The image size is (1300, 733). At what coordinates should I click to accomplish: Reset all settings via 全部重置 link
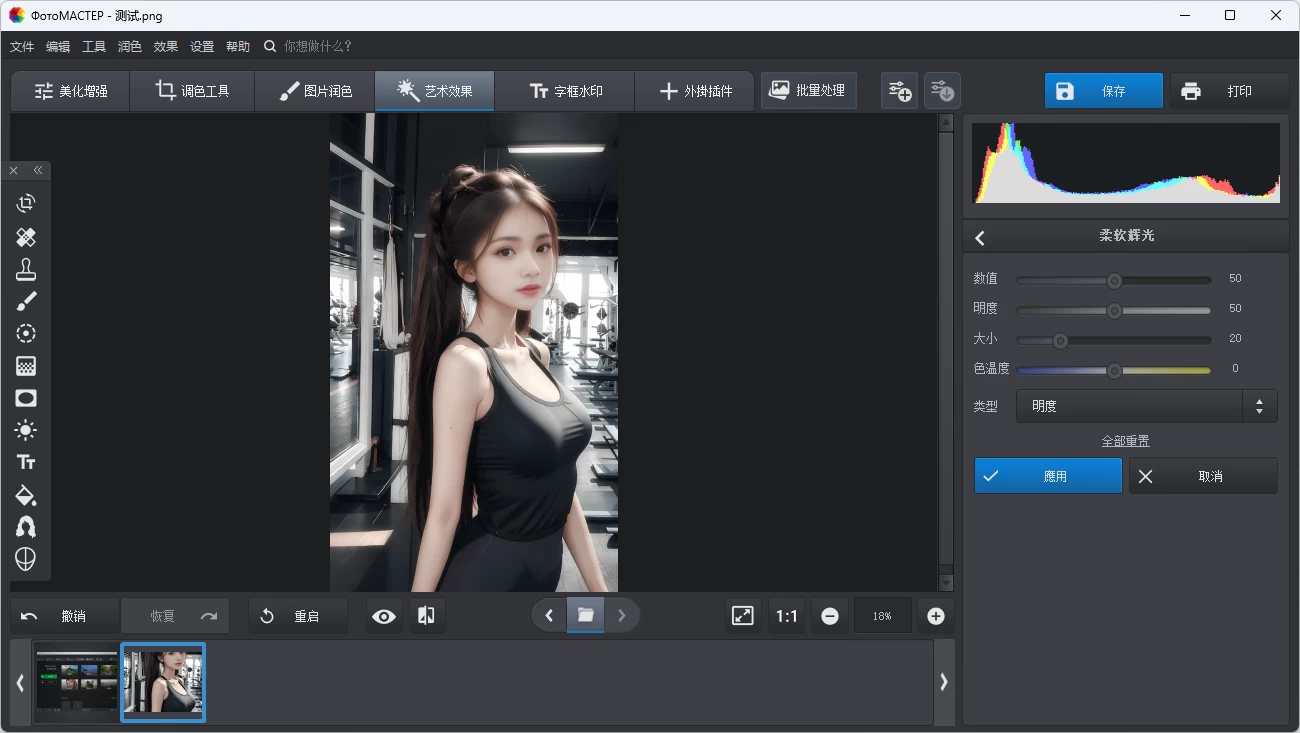click(1125, 440)
